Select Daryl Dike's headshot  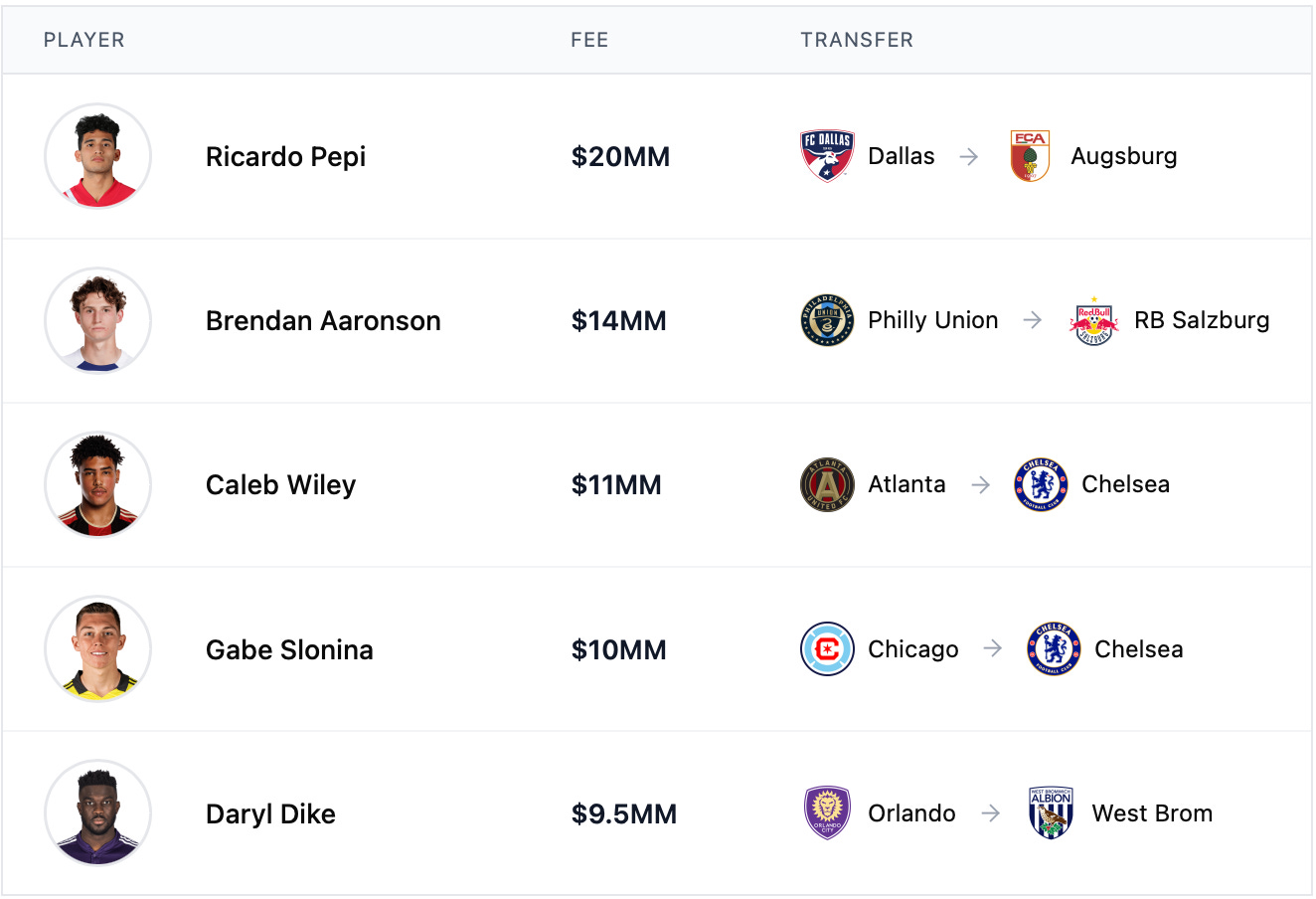coord(97,813)
